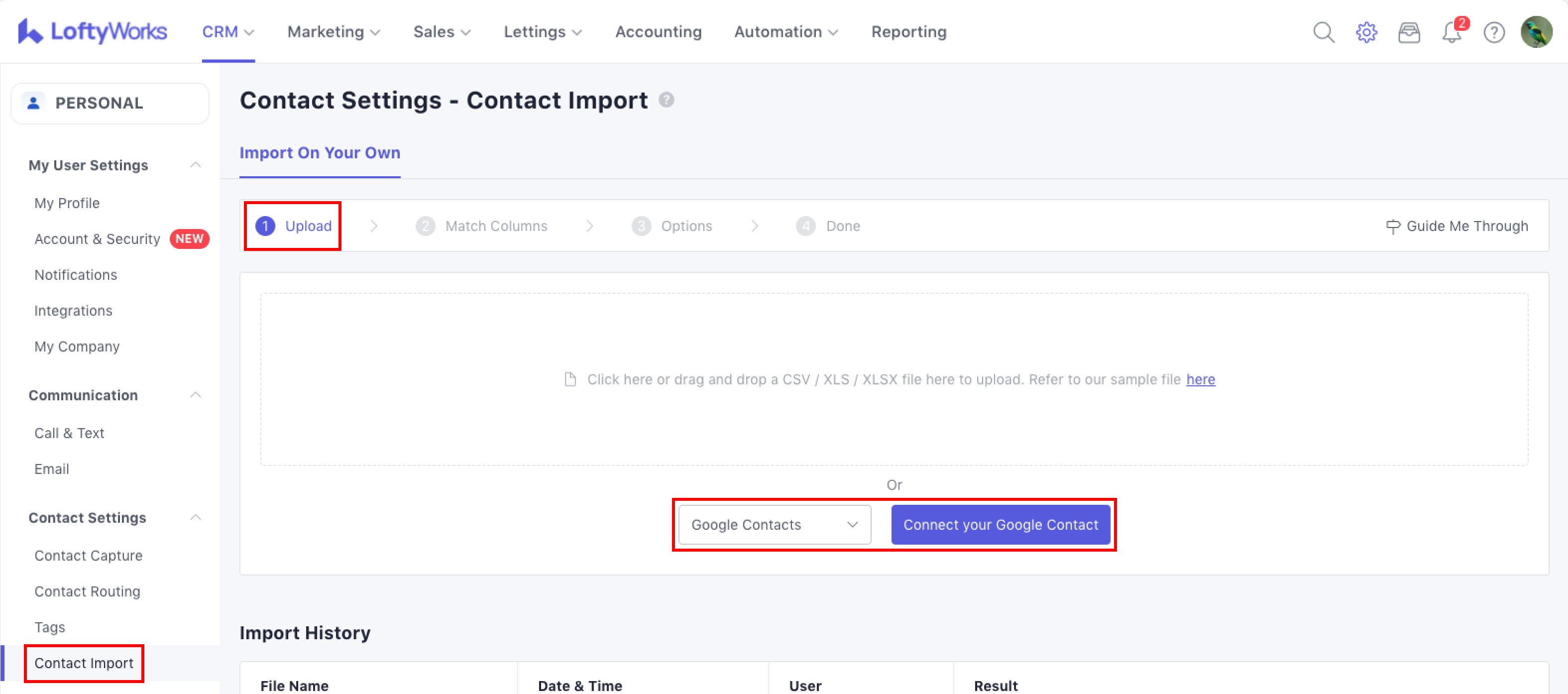Click help icon beside Contact Import title
The height and width of the screenshot is (694, 1568).
coord(667,100)
